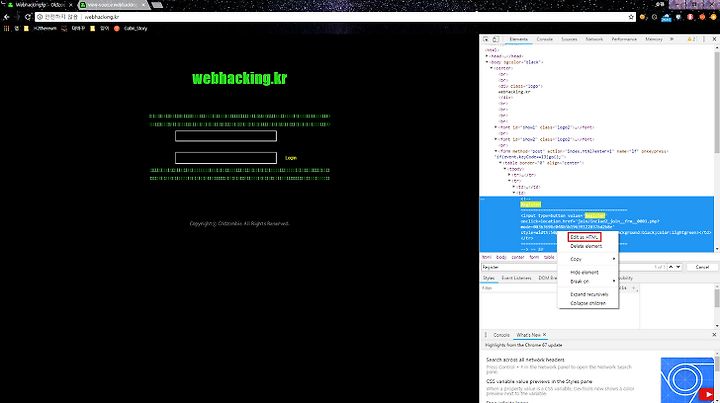Go back in browser history

(x=6, y=17)
